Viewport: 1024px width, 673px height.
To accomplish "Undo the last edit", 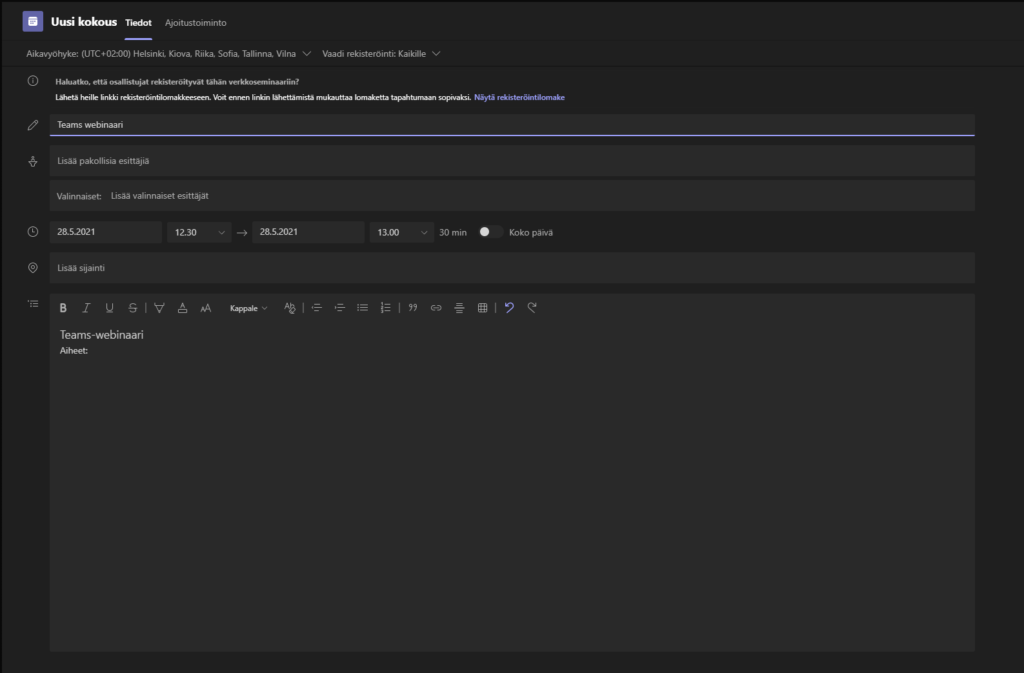I will pyautogui.click(x=509, y=307).
